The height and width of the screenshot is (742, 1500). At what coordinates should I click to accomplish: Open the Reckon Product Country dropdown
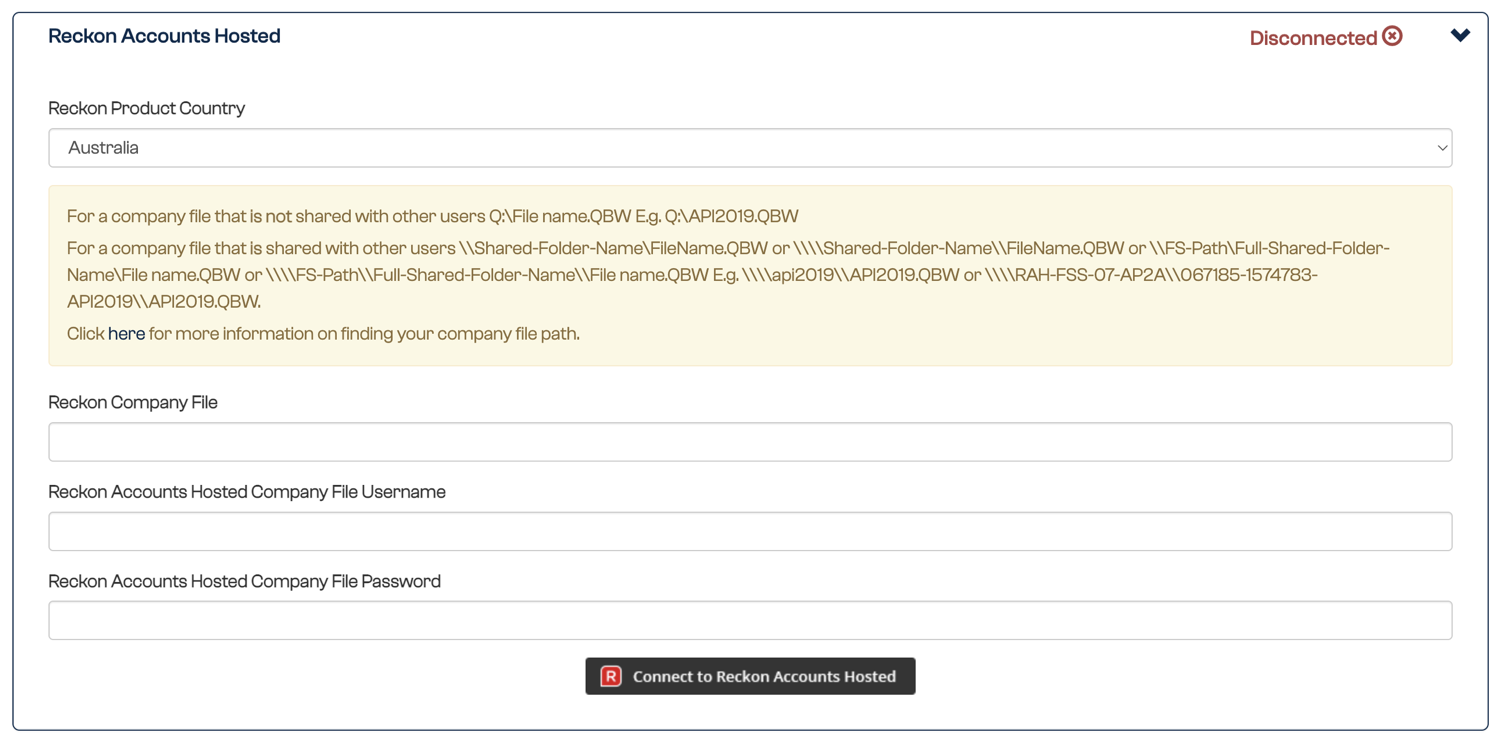[x=750, y=148]
